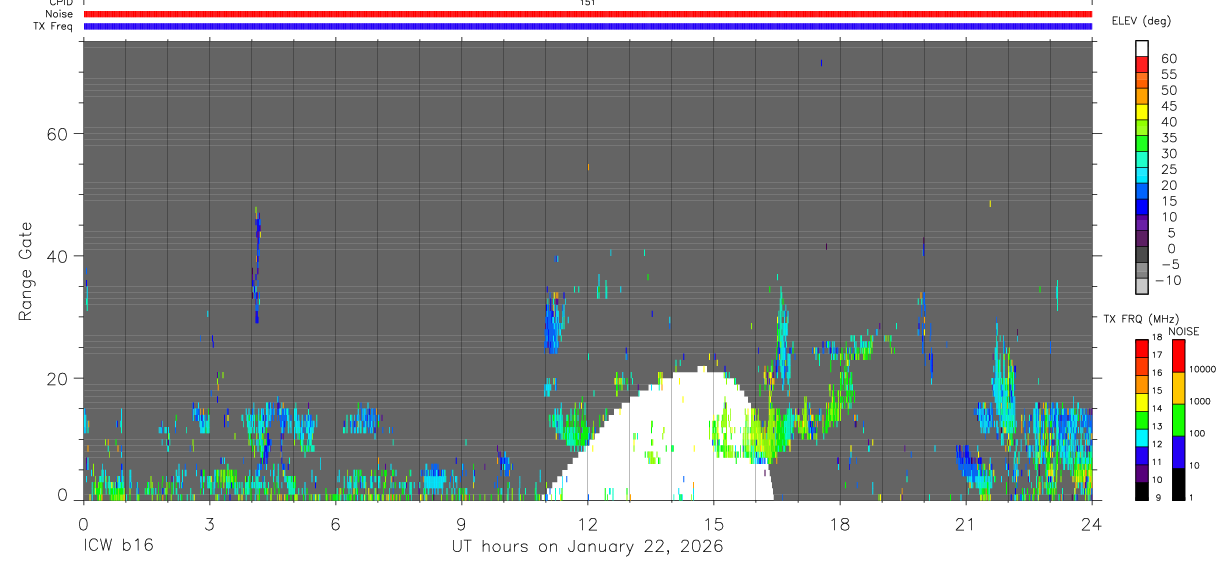The width and height of the screenshot is (1228, 567).
Task: Click the '3' tick on UT hours axis
Action: coord(209,524)
